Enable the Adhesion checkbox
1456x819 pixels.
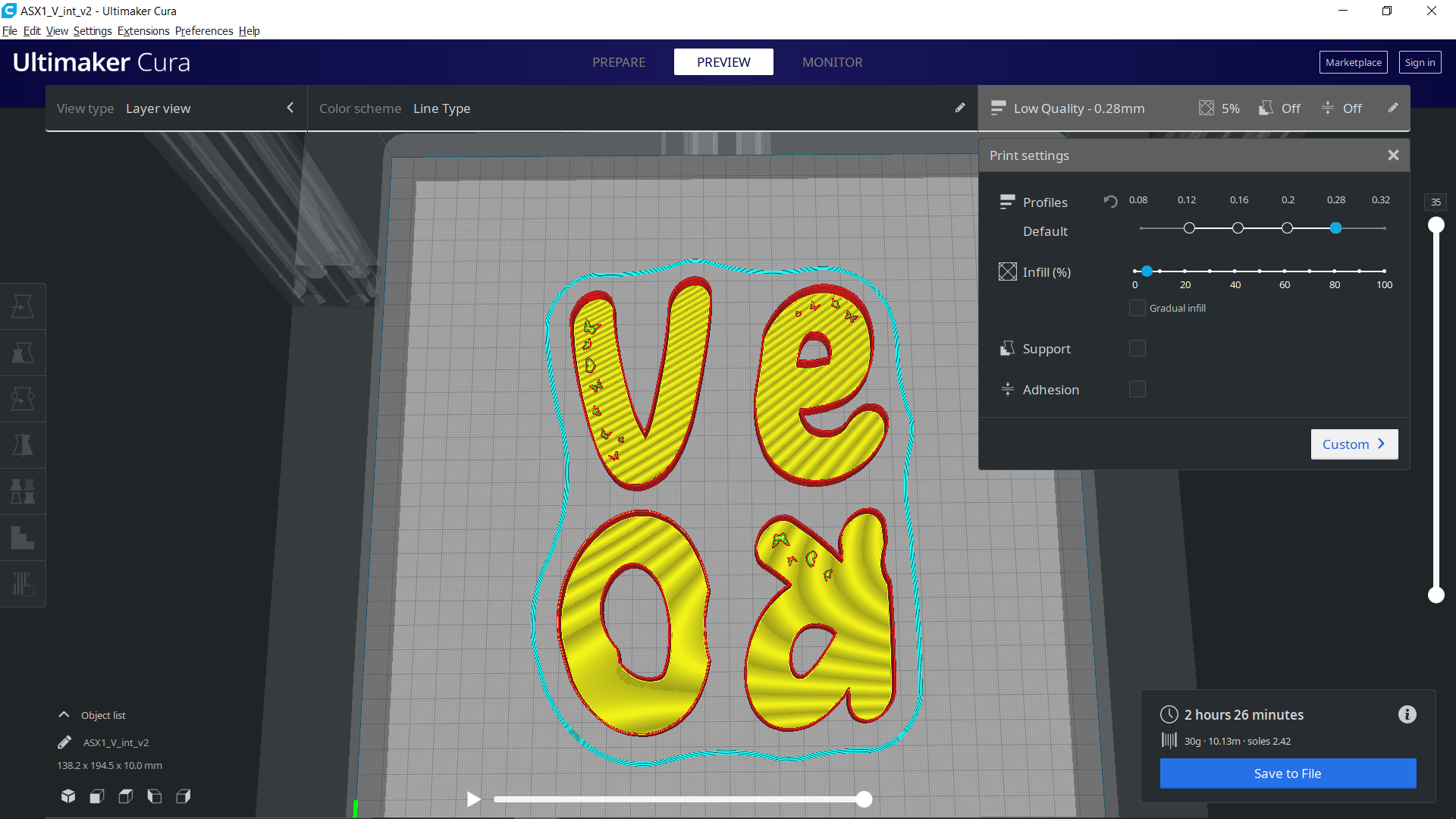(1137, 389)
